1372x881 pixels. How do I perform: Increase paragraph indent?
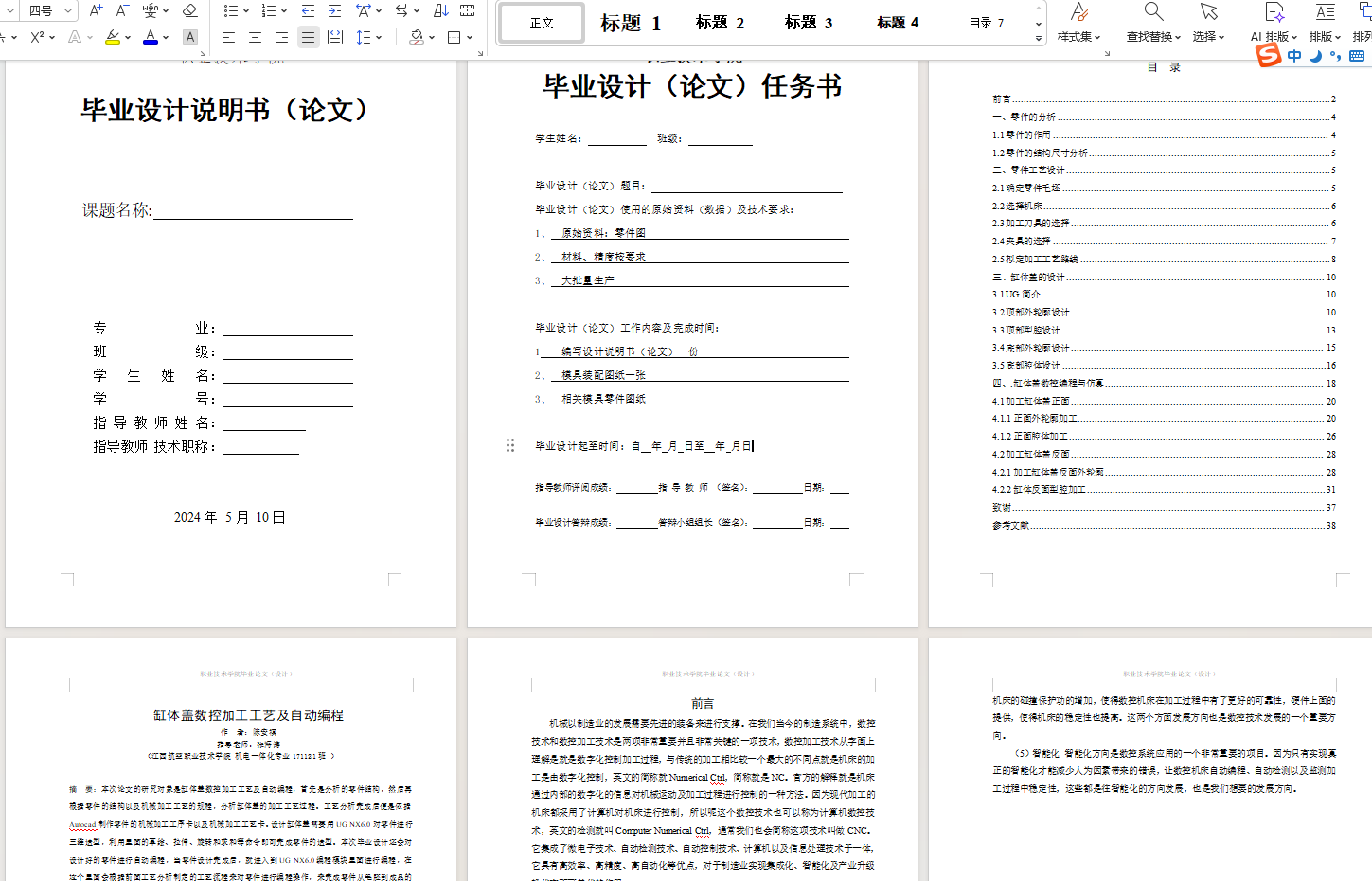(334, 10)
